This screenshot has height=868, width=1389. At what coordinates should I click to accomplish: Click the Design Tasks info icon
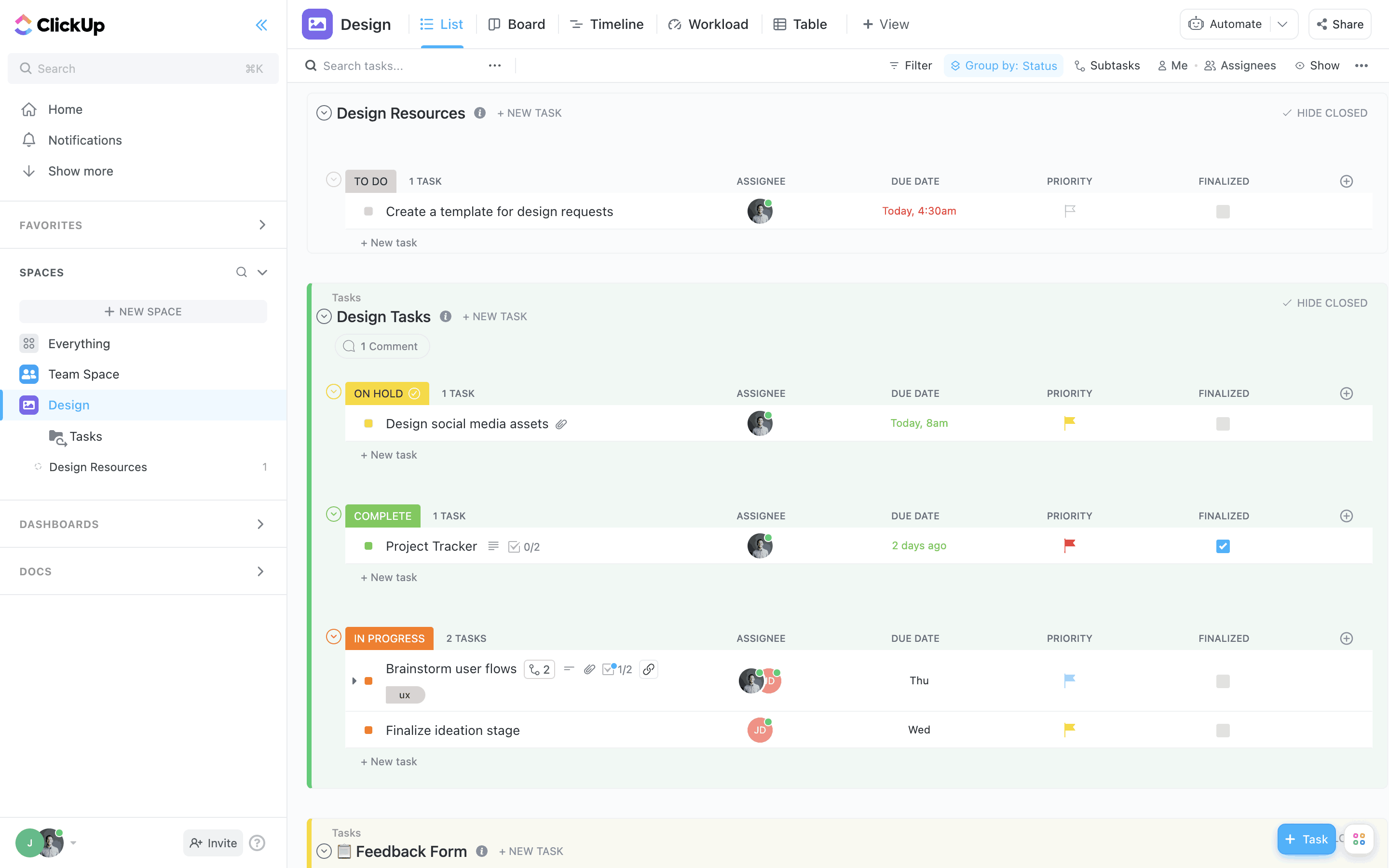[446, 316]
